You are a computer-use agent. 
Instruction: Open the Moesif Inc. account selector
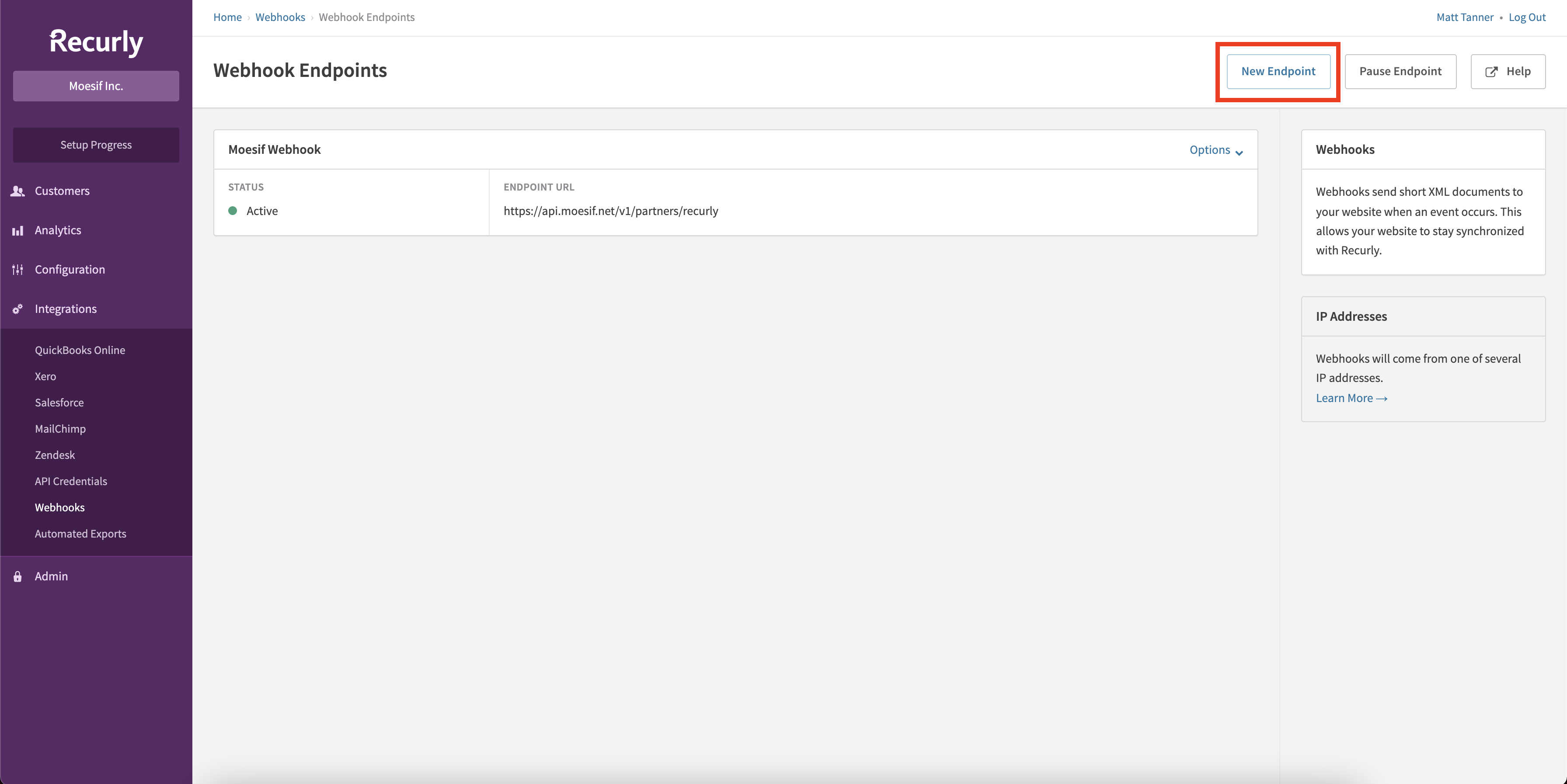coord(95,86)
